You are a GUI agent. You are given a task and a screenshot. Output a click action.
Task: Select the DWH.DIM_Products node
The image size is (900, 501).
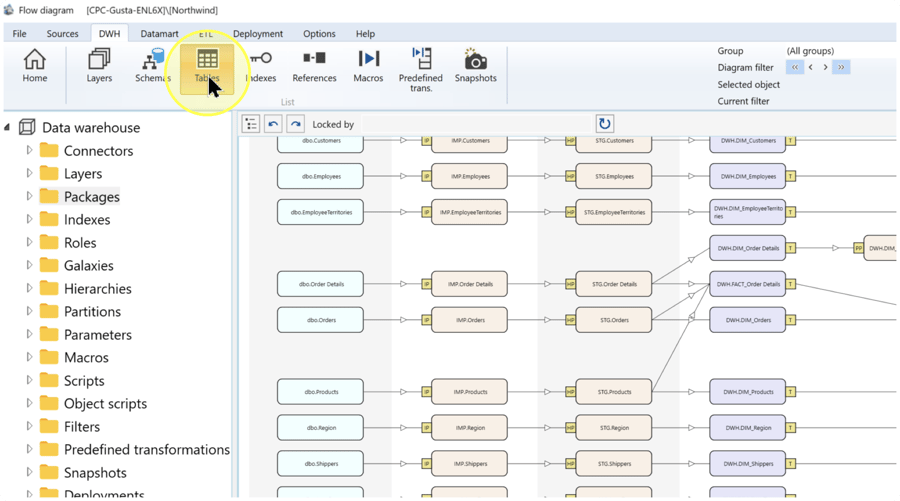pyautogui.click(x=747, y=391)
